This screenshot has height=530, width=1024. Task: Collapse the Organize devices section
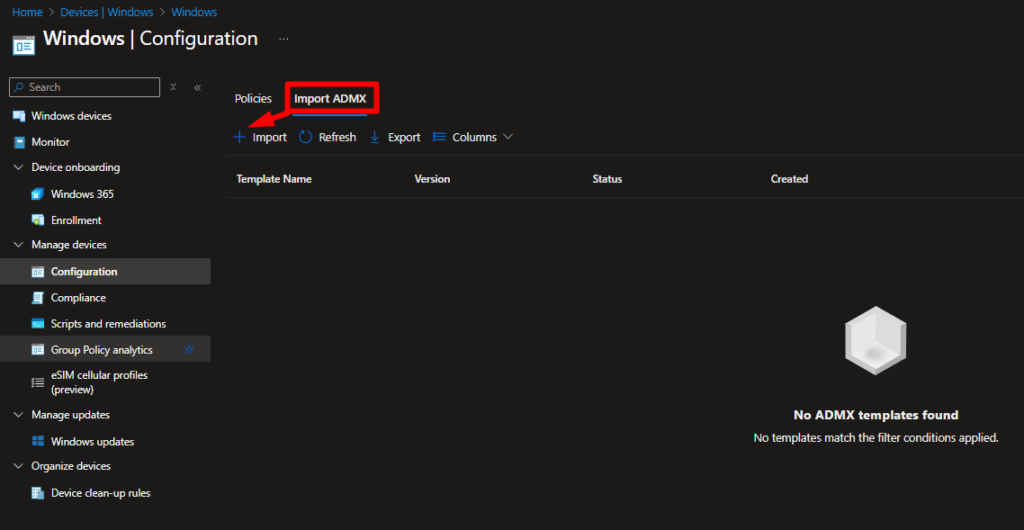pyautogui.click(x=18, y=467)
